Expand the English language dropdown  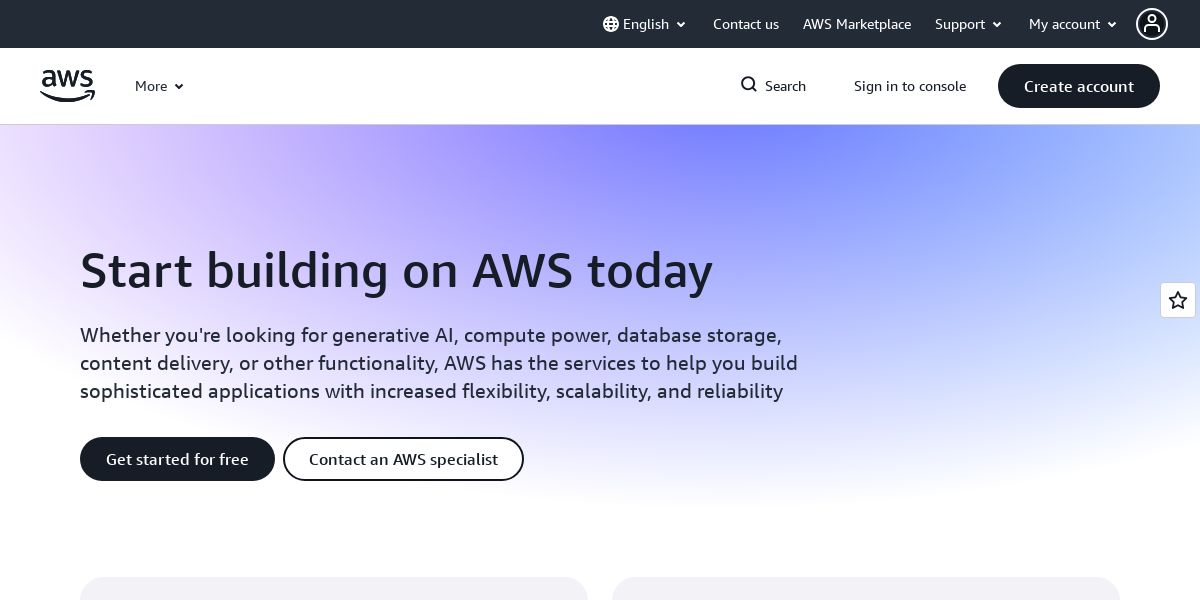pos(645,24)
